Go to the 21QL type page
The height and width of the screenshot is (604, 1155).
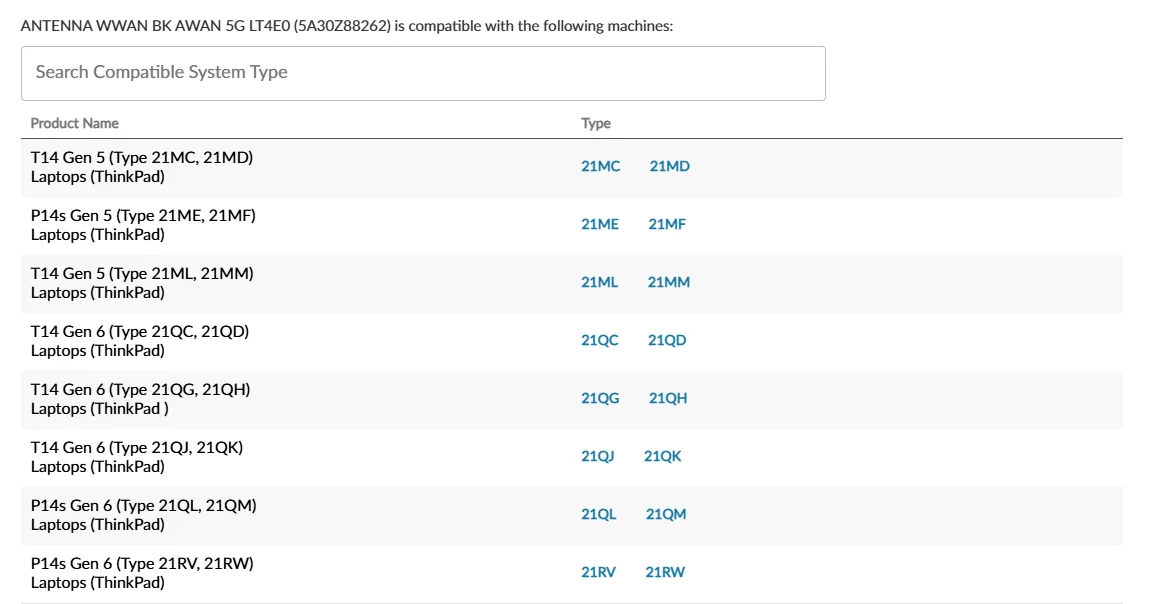click(598, 514)
